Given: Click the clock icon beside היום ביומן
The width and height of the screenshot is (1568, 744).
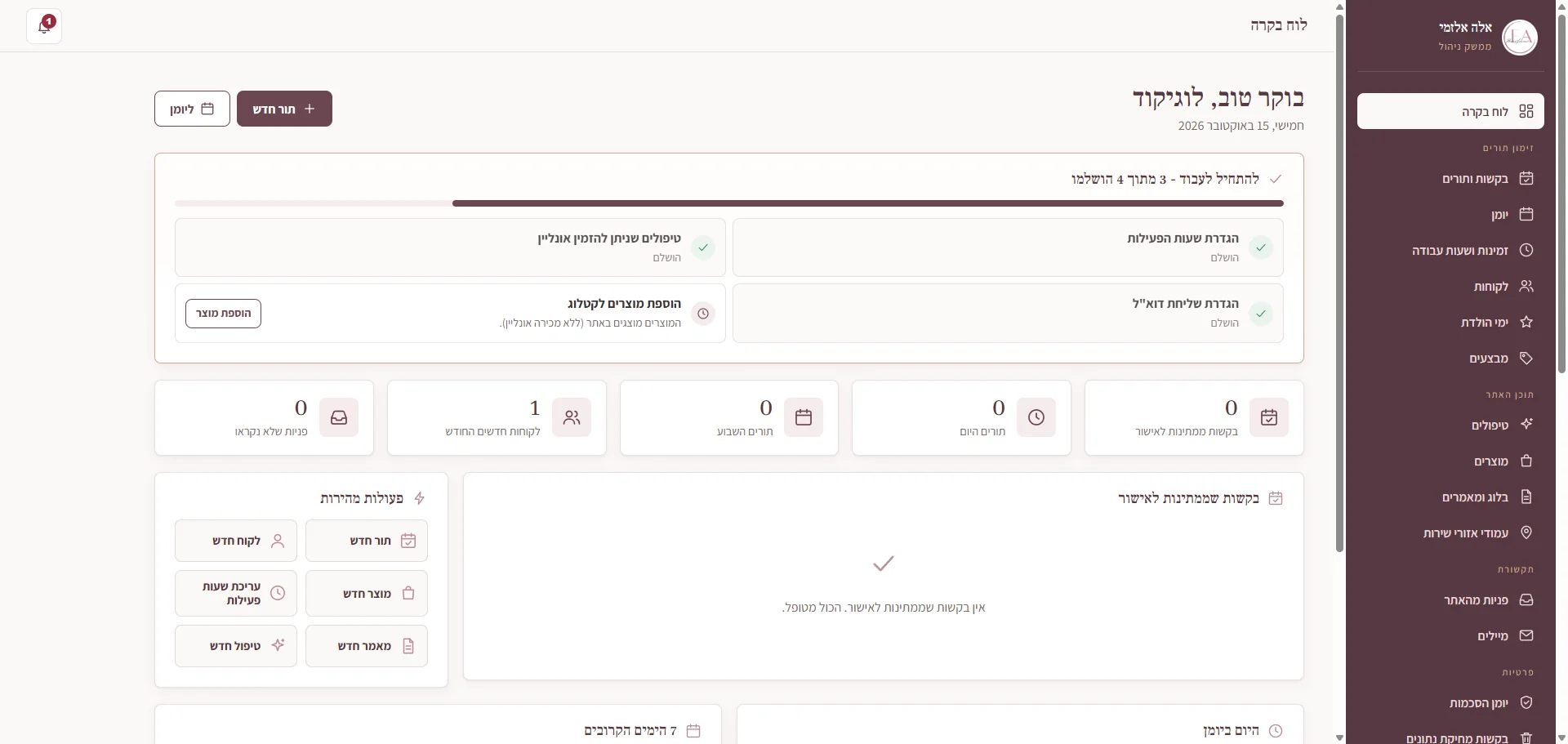Looking at the screenshot, I should [x=1276, y=731].
